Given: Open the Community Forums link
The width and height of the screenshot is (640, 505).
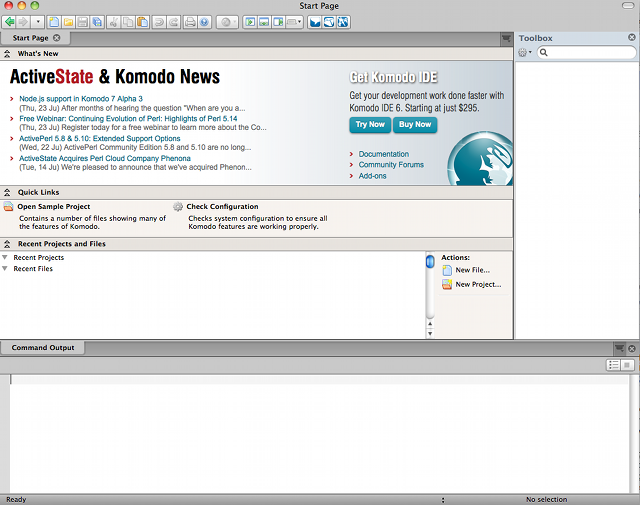Looking at the screenshot, I should tap(391, 165).
